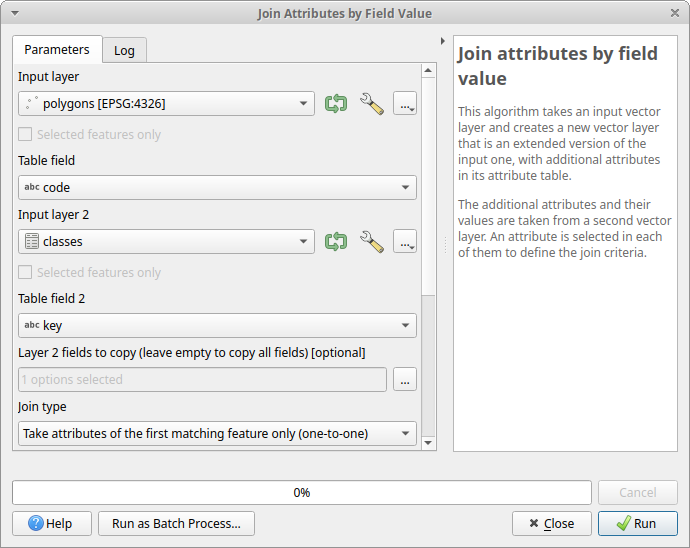The image size is (690, 548).
Task: Switch to the Log tab
Action: tap(124, 50)
